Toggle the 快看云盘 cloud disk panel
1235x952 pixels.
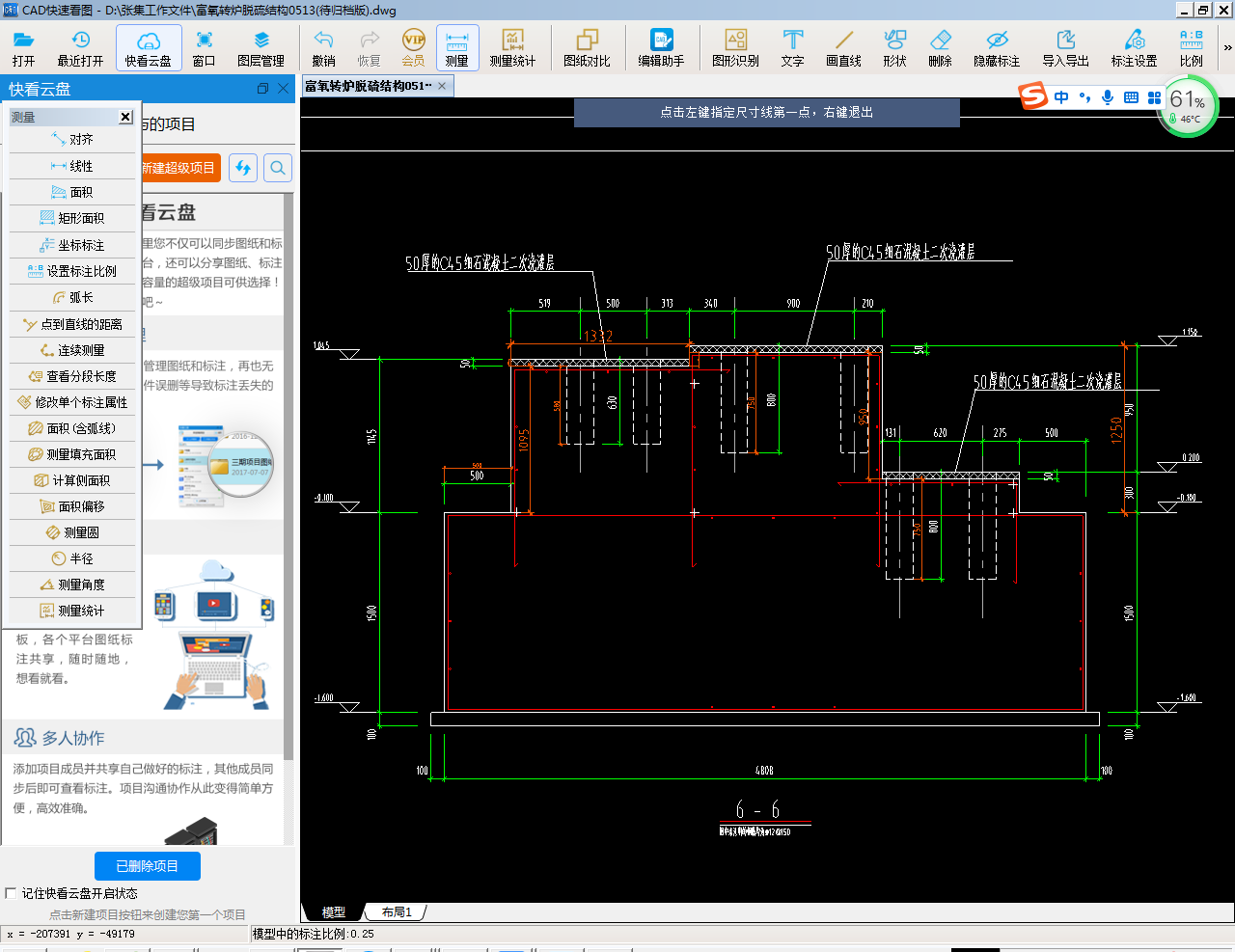149,48
